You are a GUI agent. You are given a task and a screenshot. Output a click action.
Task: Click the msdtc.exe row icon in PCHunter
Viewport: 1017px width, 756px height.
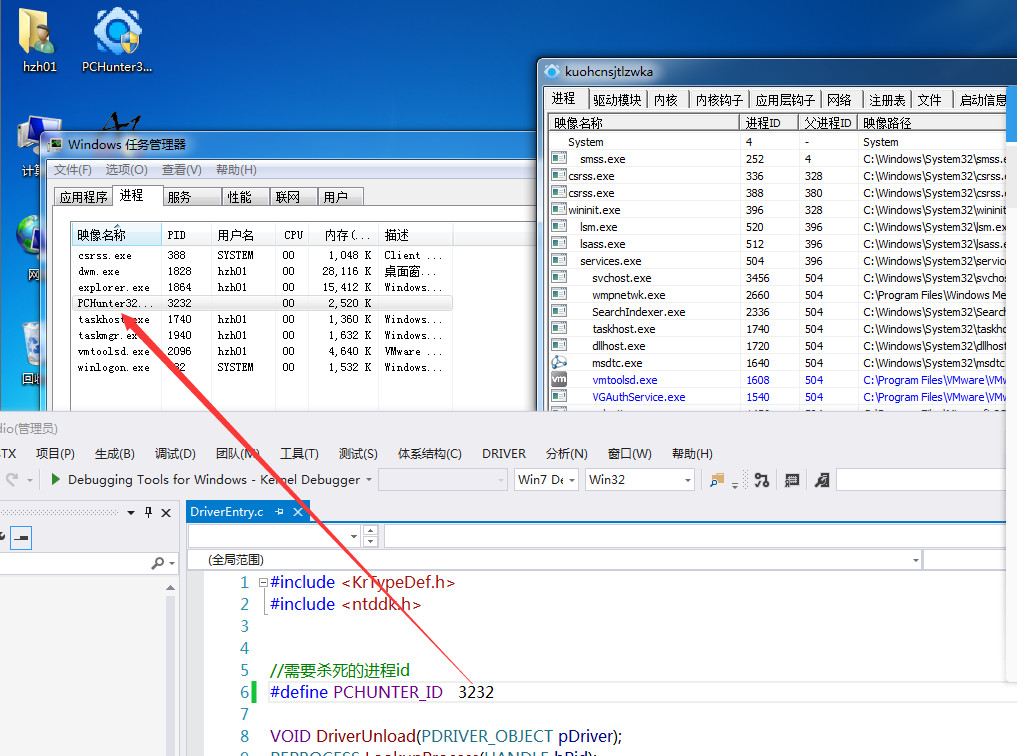click(x=558, y=362)
